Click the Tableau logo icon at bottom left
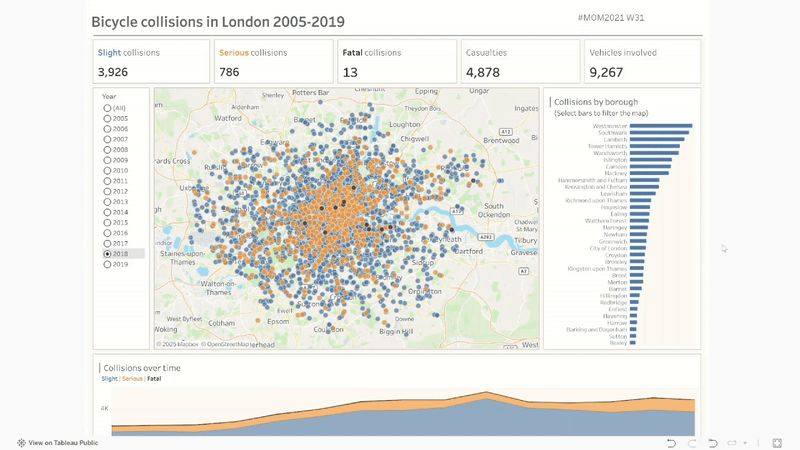 (x=21, y=443)
